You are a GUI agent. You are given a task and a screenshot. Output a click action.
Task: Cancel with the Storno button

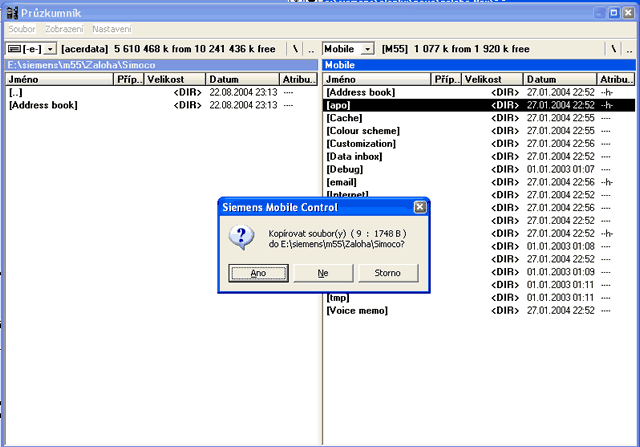pyautogui.click(x=388, y=273)
